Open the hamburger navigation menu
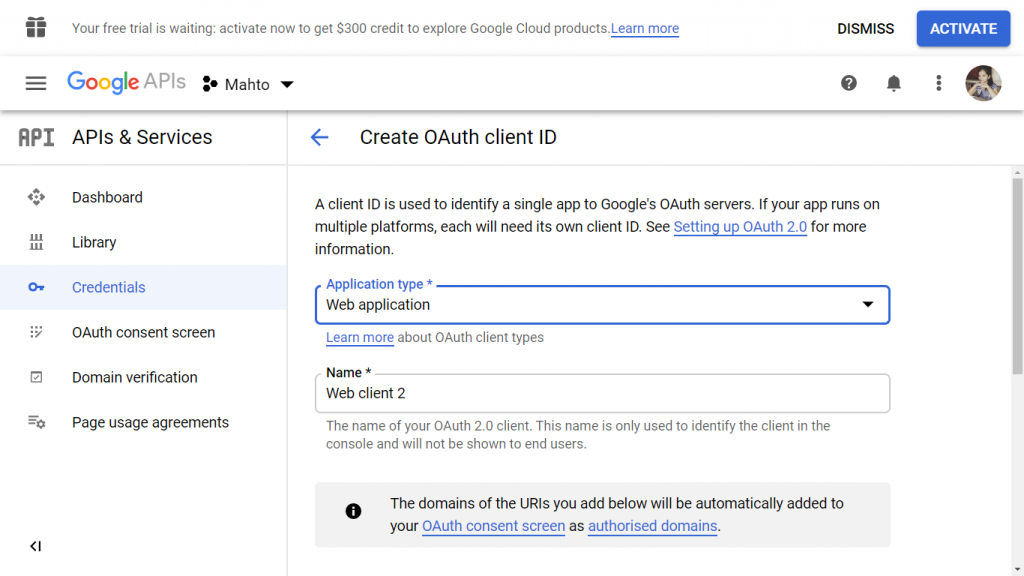 [36, 84]
